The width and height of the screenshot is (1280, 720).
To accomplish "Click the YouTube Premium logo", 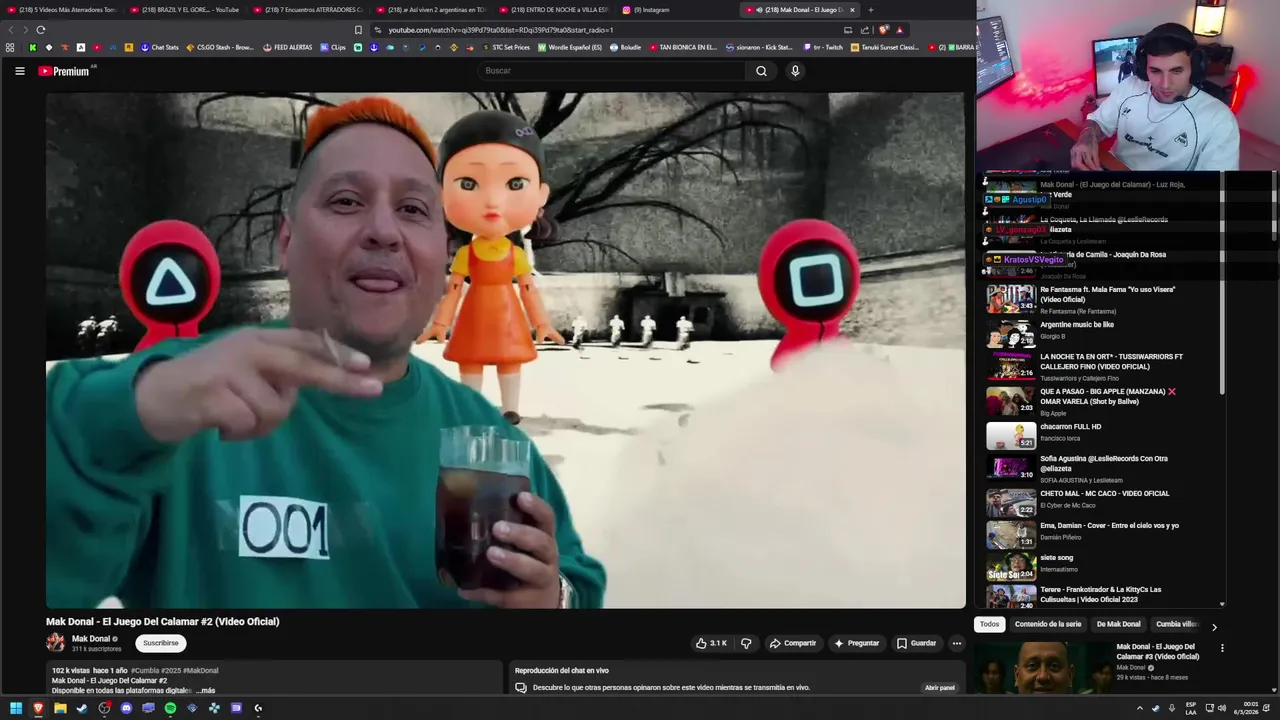I will pos(64,71).
